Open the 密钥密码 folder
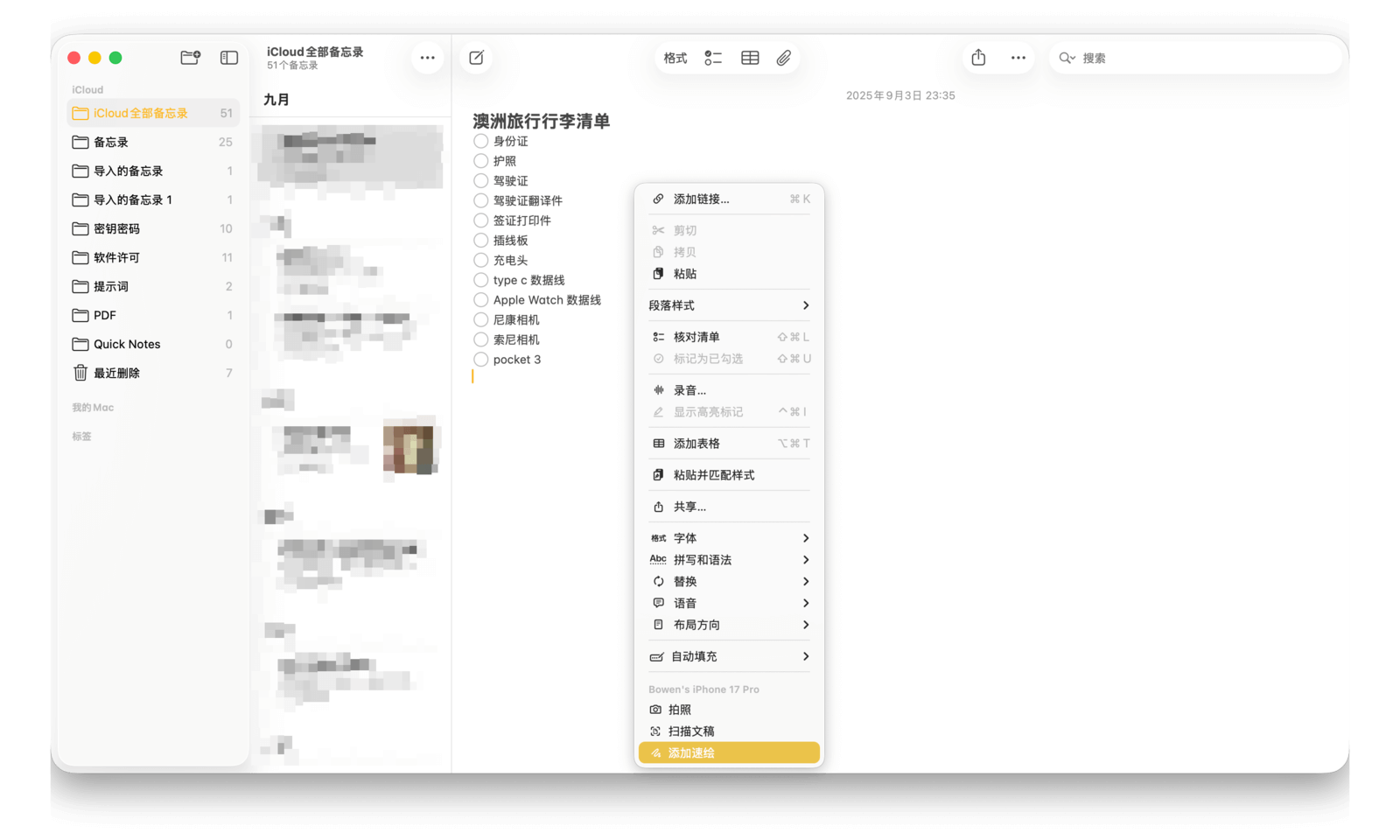The image size is (1400, 840). pyautogui.click(x=116, y=228)
